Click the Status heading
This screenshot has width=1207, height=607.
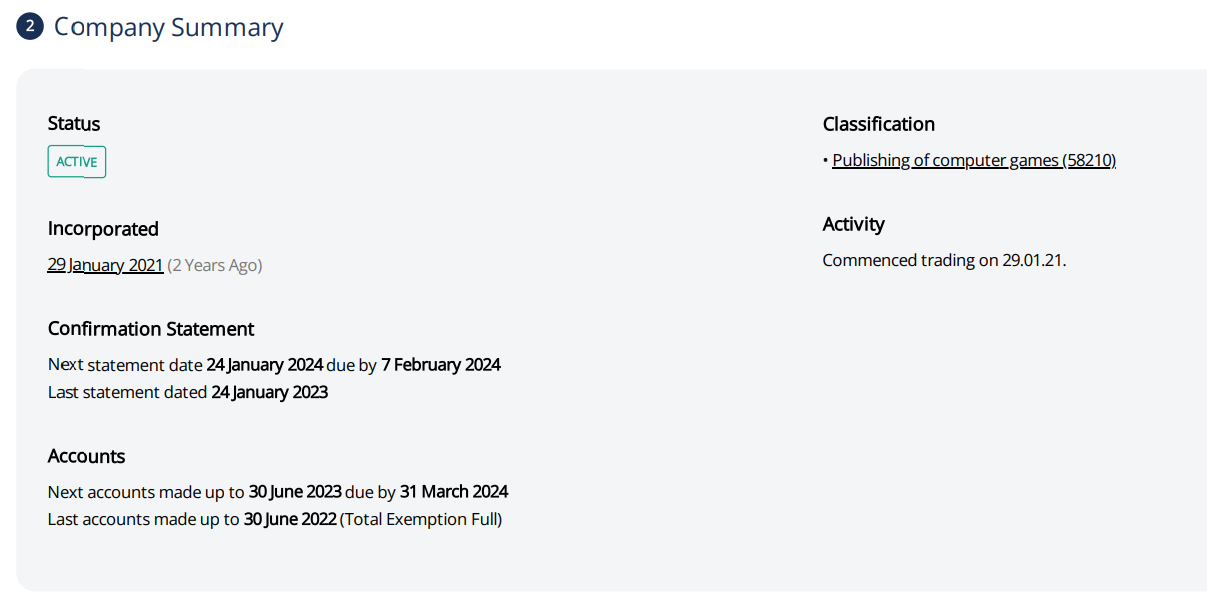(x=74, y=124)
